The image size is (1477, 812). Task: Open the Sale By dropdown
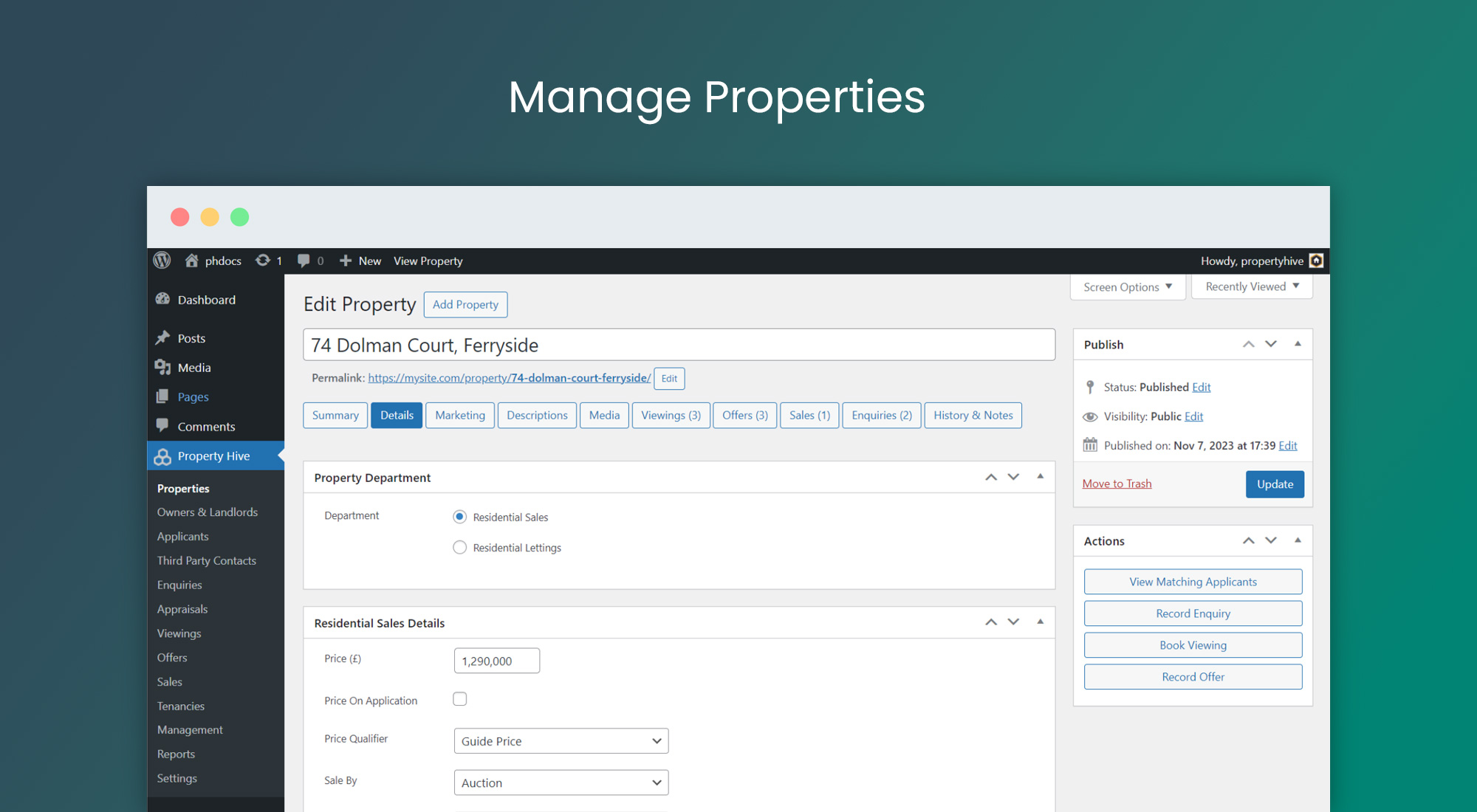561,782
